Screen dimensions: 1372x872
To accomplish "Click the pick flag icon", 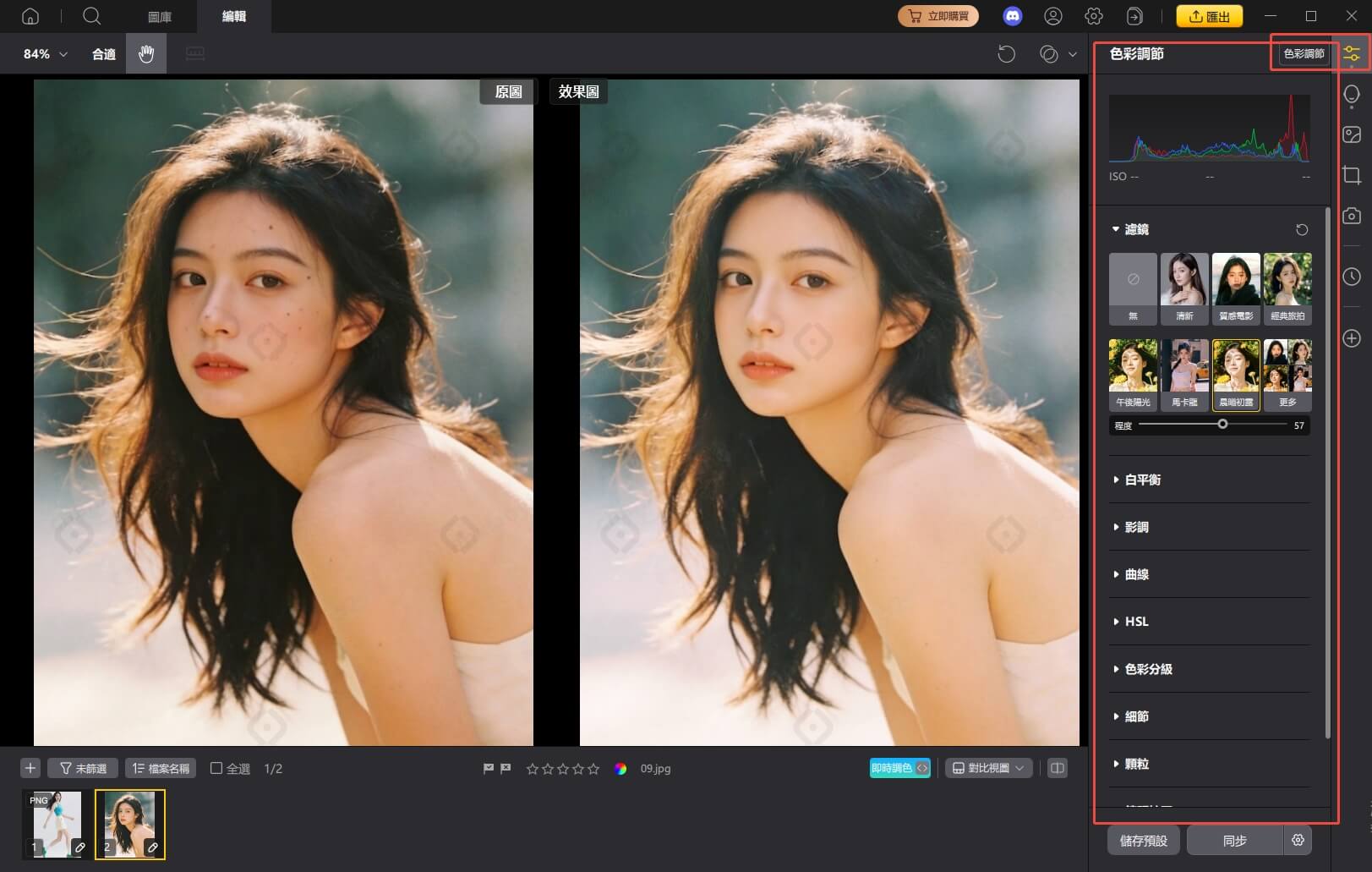I will coord(489,769).
